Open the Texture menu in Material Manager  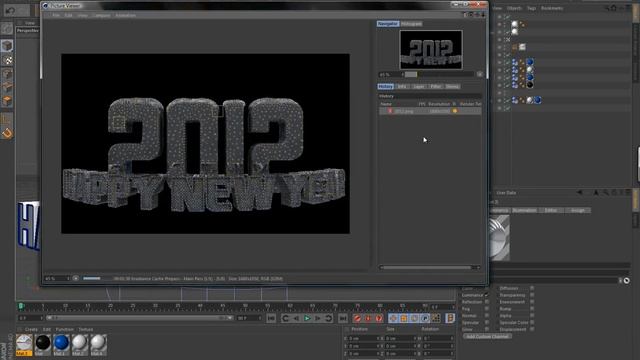point(86,329)
